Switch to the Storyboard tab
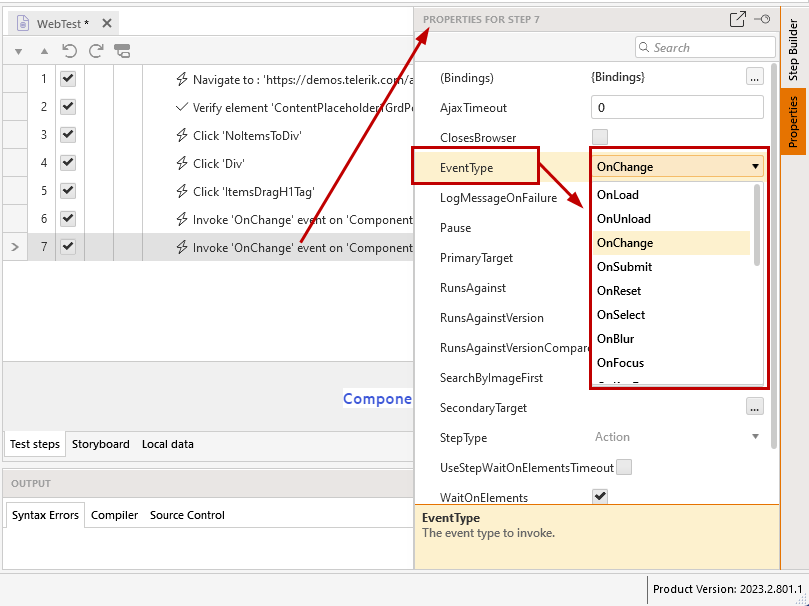 tap(100, 444)
